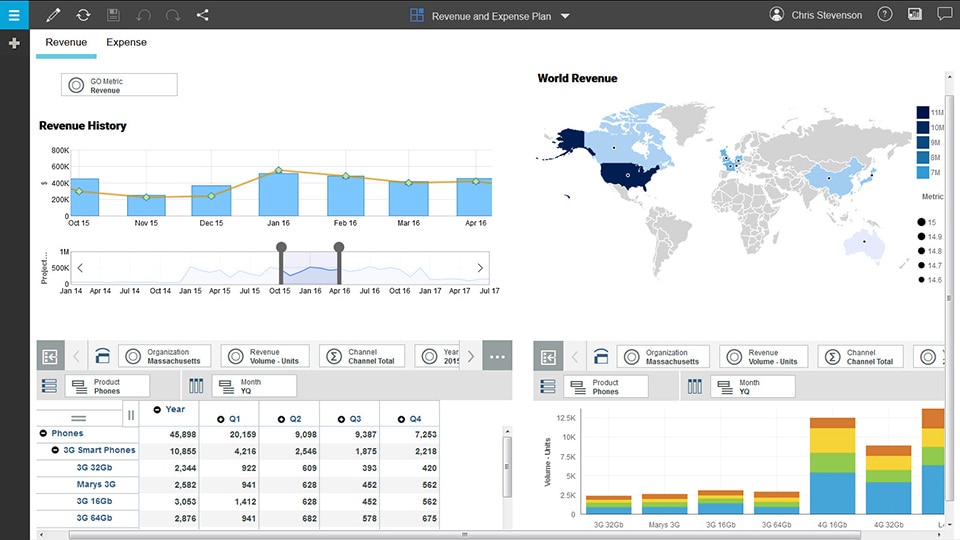
Task: Click the refresh icon in top toolbar
Action: [83, 15]
